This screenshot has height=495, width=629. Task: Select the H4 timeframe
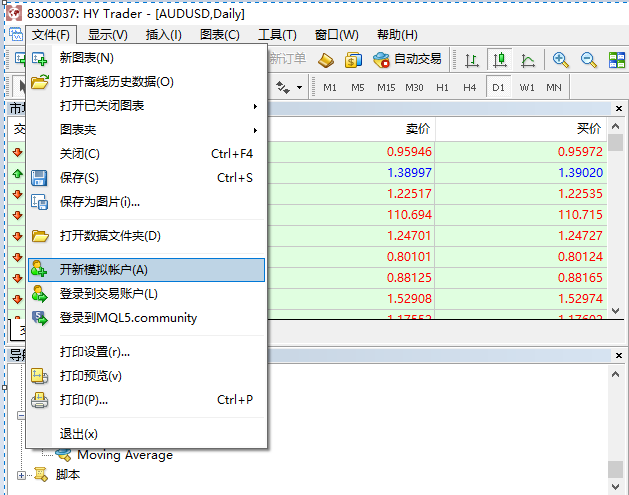click(469, 87)
